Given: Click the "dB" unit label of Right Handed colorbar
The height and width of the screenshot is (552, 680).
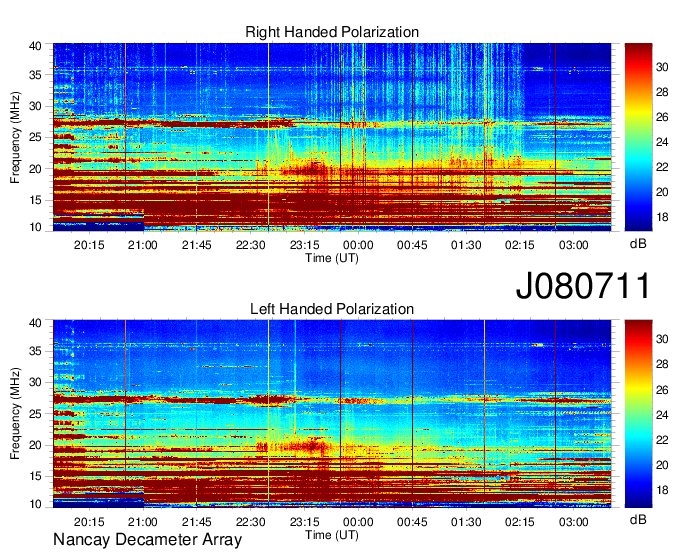Looking at the screenshot, I should pyautogui.click(x=638, y=244).
